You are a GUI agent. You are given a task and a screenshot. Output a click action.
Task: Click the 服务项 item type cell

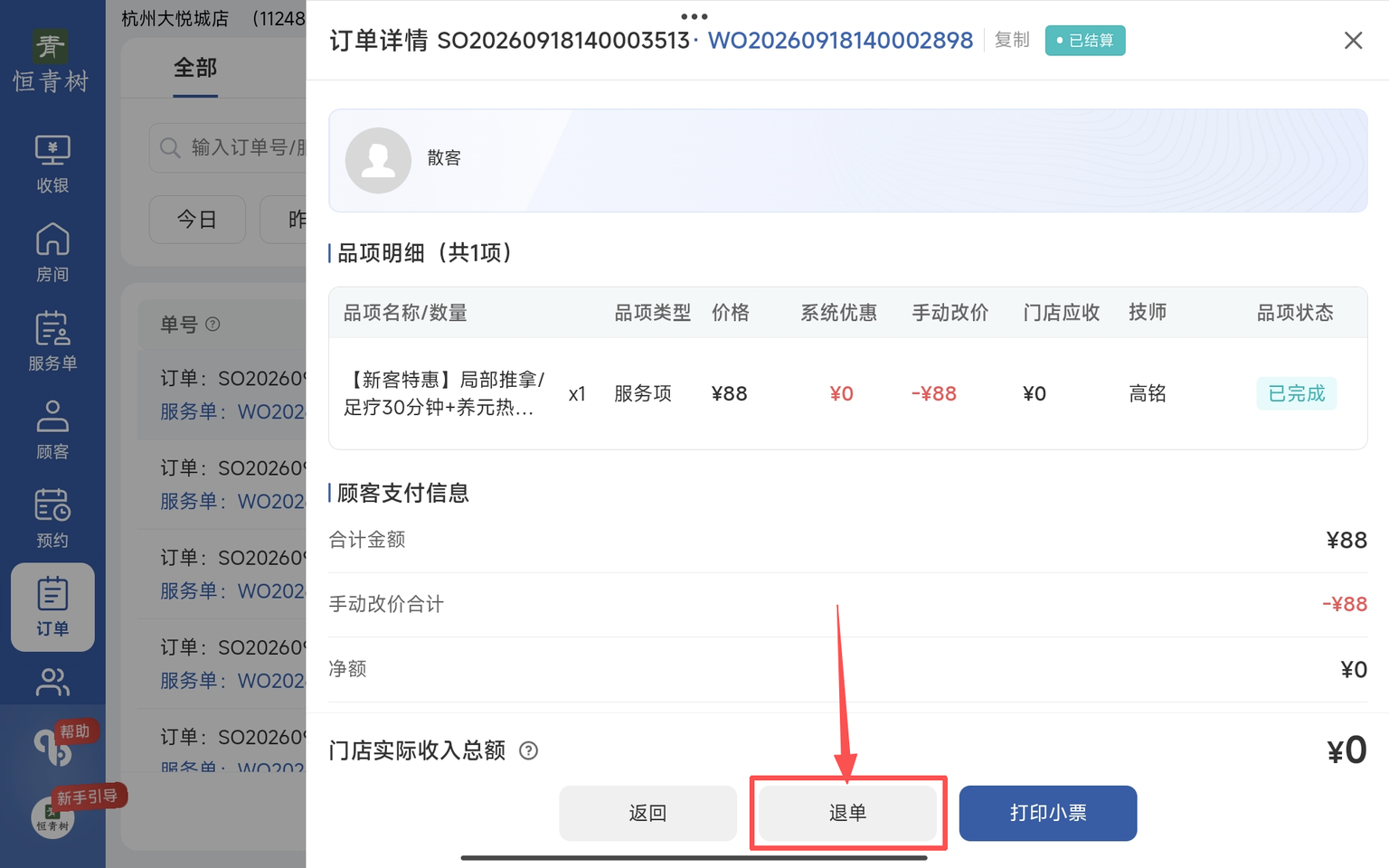pyautogui.click(x=643, y=393)
